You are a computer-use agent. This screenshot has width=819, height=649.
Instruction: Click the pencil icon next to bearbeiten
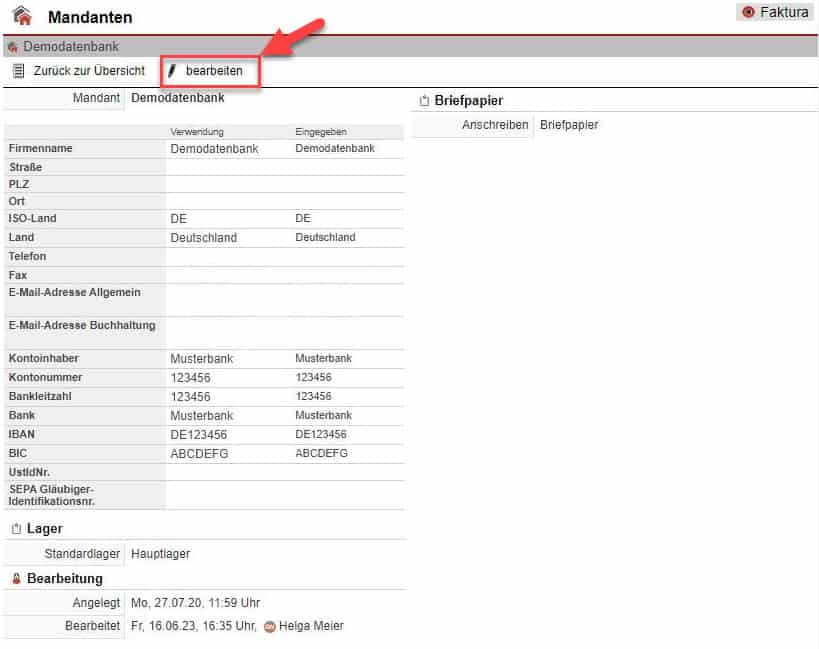coord(172,71)
